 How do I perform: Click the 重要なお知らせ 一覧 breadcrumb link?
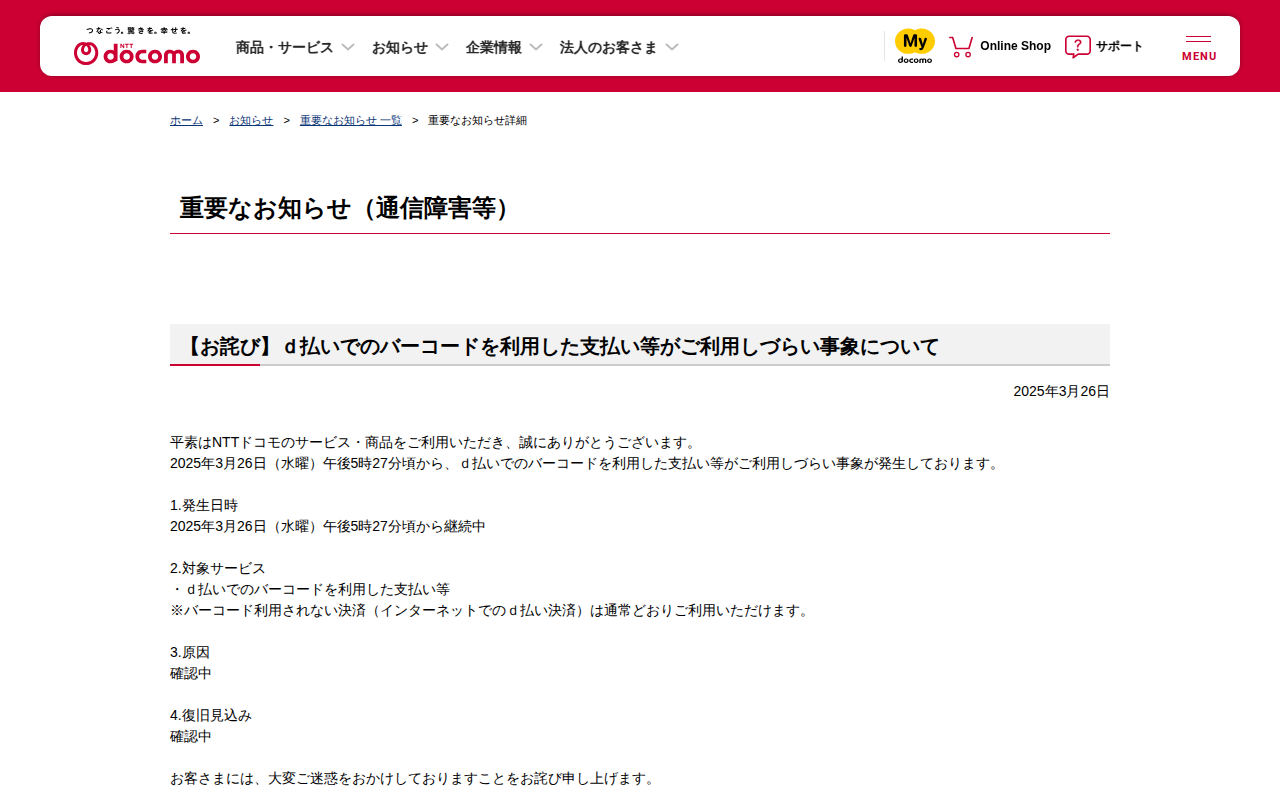click(351, 120)
